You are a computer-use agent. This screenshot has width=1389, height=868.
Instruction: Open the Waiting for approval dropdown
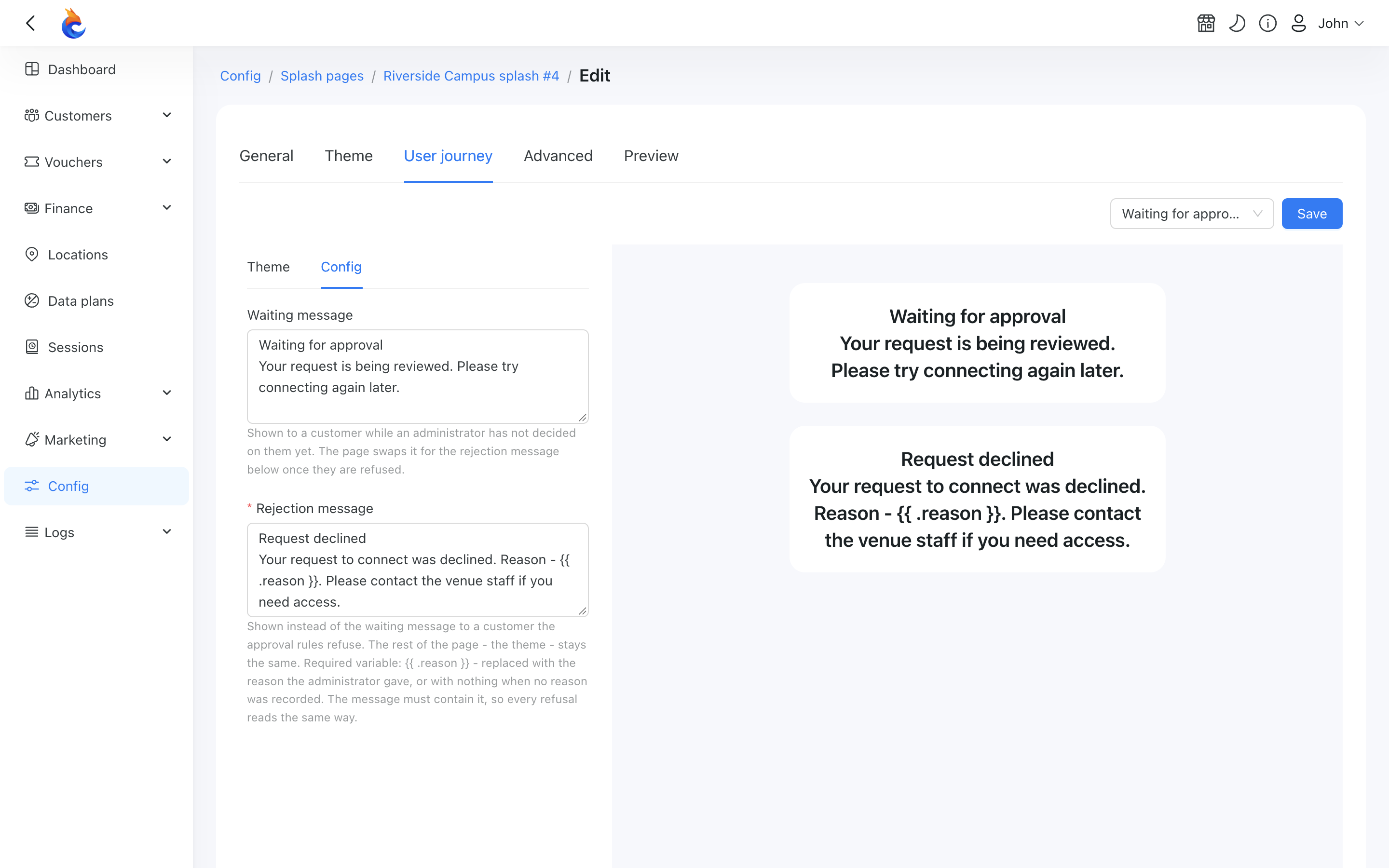1192,214
